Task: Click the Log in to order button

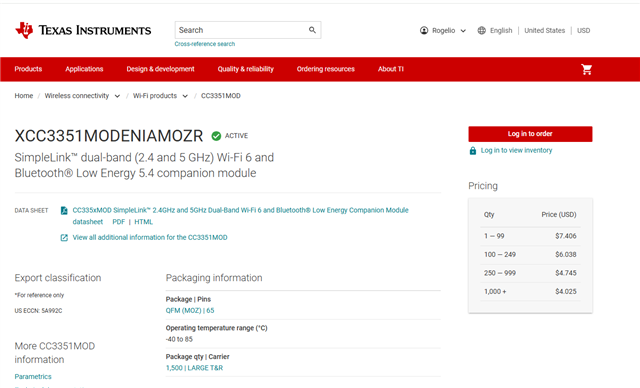Action: (530, 134)
